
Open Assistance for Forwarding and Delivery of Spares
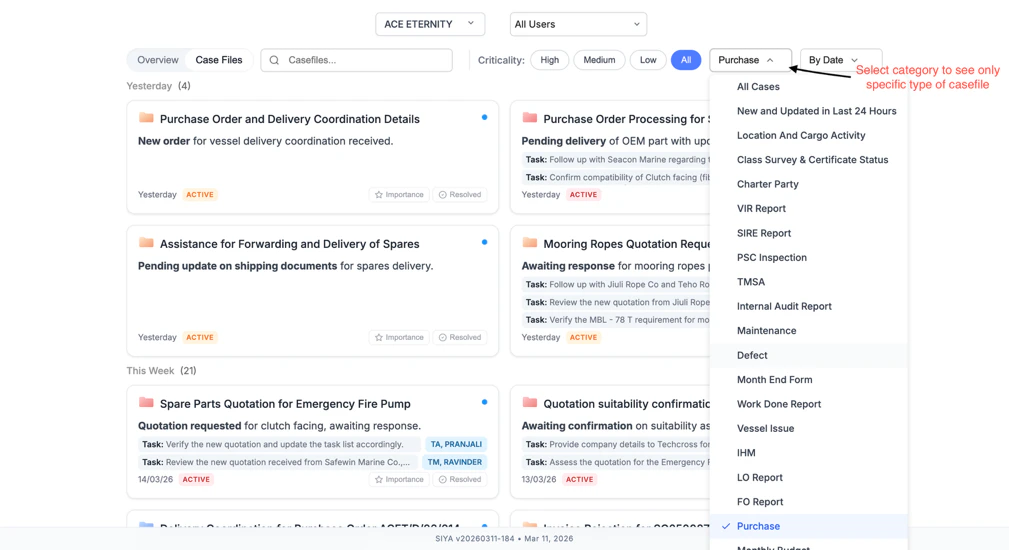(x=290, y=244)
